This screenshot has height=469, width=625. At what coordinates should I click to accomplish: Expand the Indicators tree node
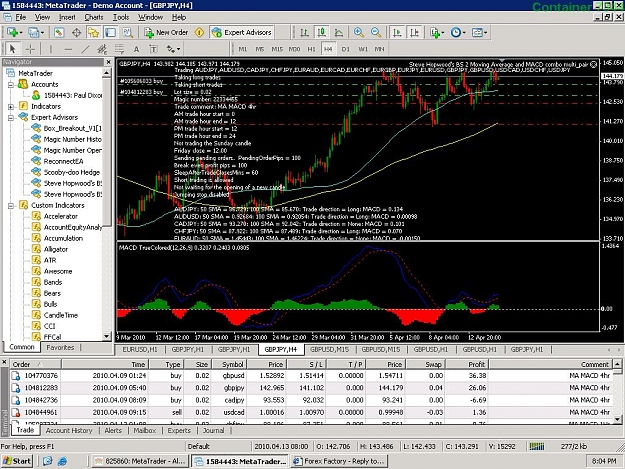(x=11, y=106)
